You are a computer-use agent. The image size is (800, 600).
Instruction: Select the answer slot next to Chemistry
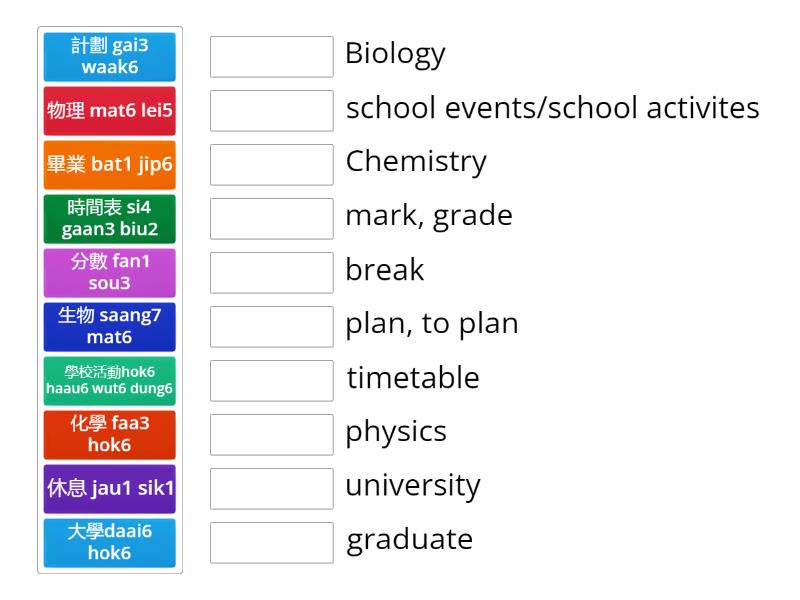point(271,165)
